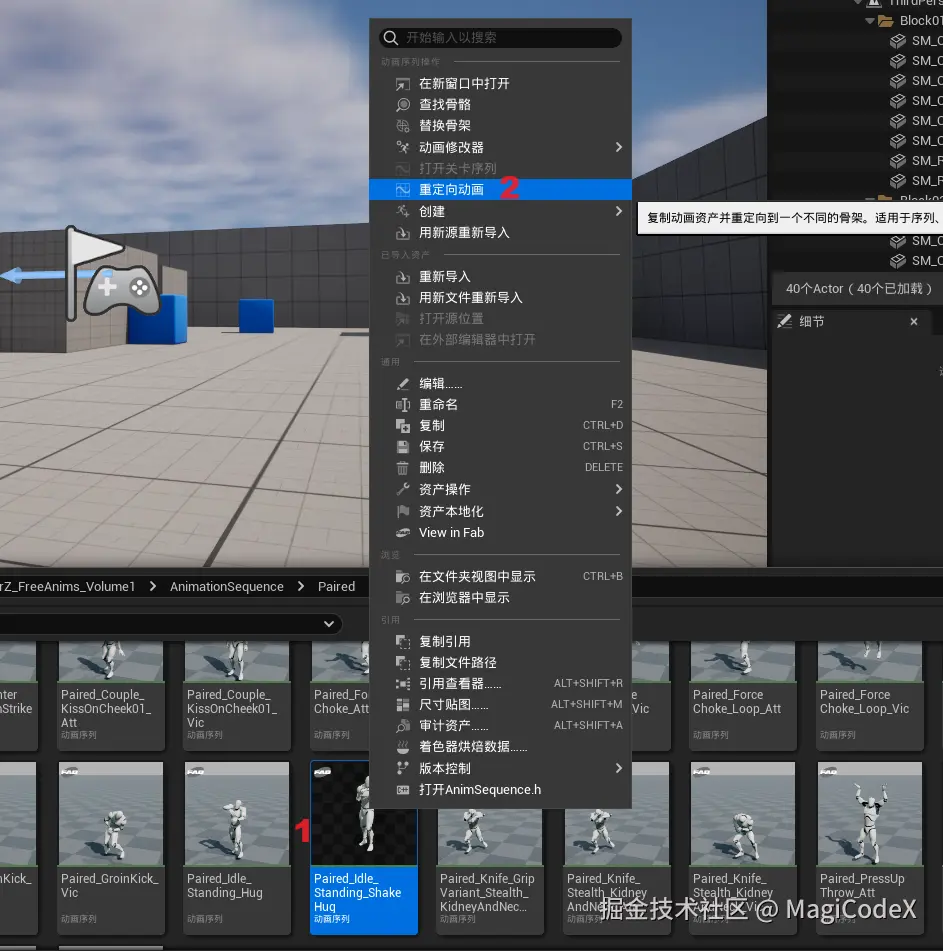
Task: Click the 复制文件路径 icon
Action: (403, 663)
